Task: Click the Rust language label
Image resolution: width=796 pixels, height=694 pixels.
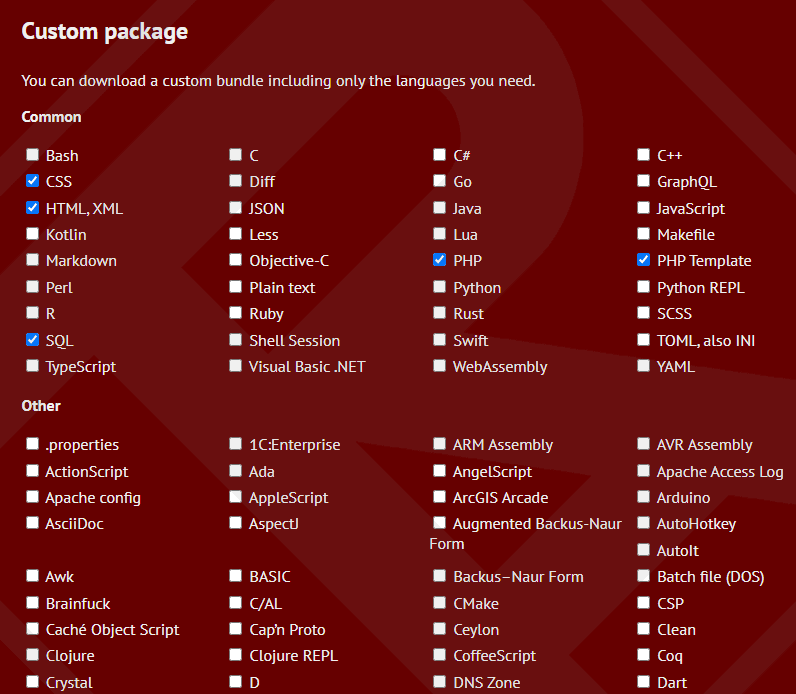Action: [468, 314]
